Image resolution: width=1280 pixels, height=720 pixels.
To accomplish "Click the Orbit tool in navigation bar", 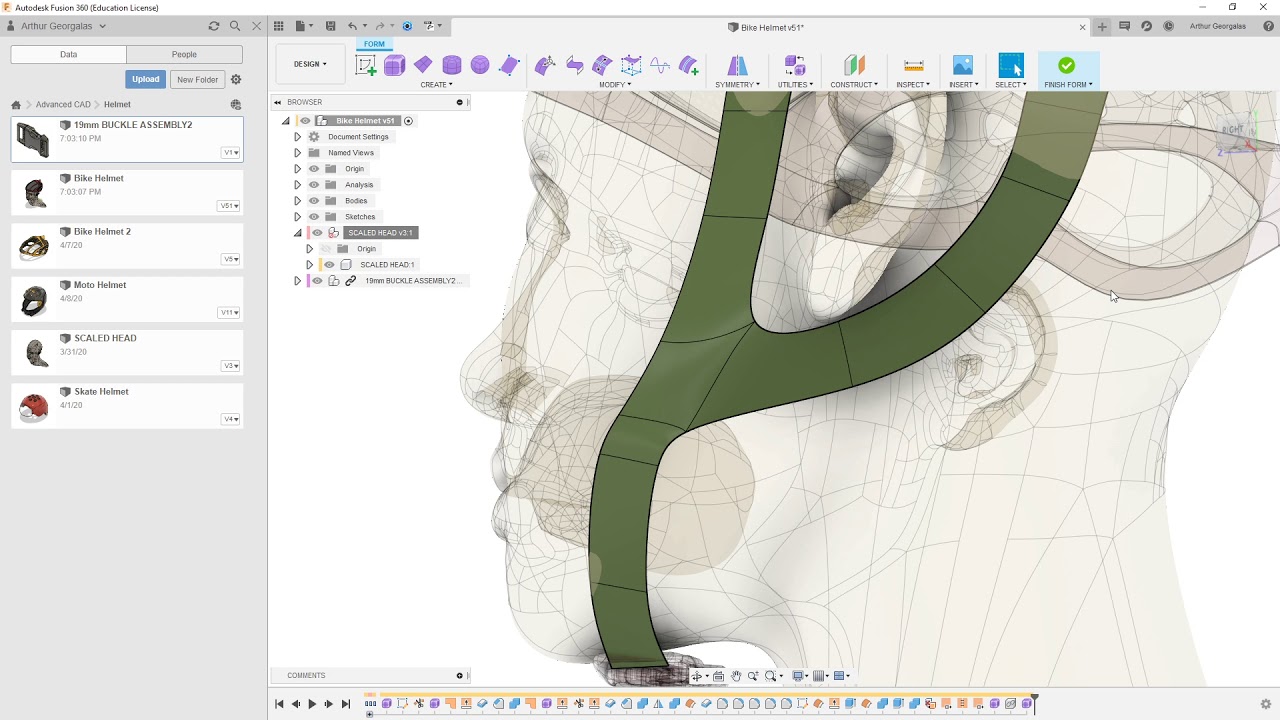I will click(x=697, y=676).
